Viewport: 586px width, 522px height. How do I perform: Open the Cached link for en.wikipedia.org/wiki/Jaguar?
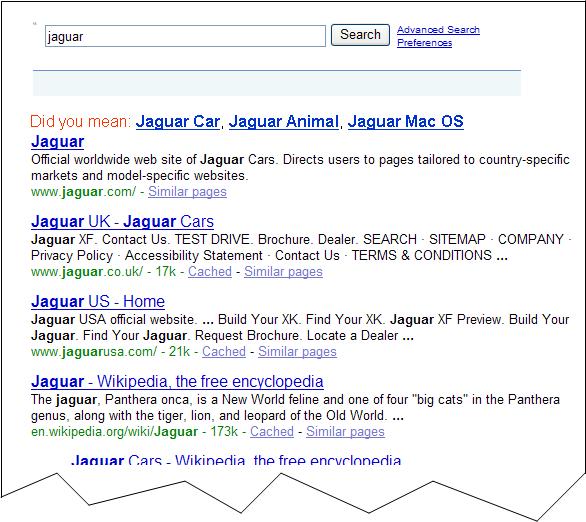coord(272,432)
